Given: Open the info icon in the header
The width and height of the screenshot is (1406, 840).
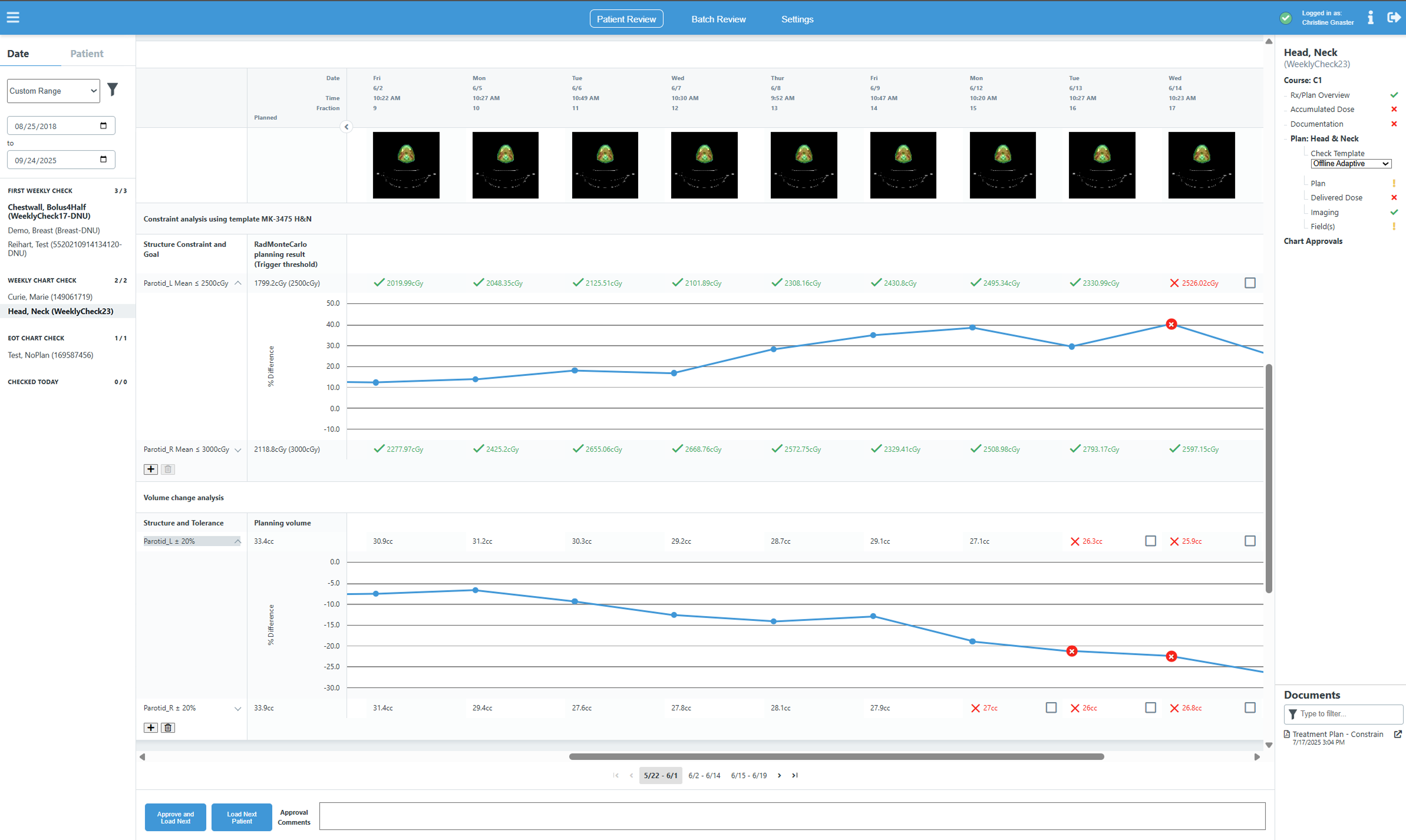Looking at the screenshot, I should click(1370, 17).
